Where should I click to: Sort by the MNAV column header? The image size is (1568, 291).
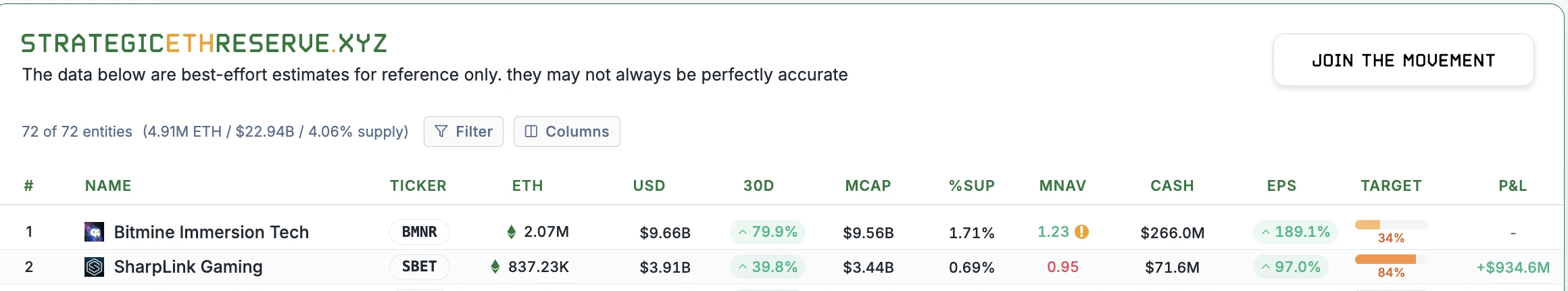1062,186
